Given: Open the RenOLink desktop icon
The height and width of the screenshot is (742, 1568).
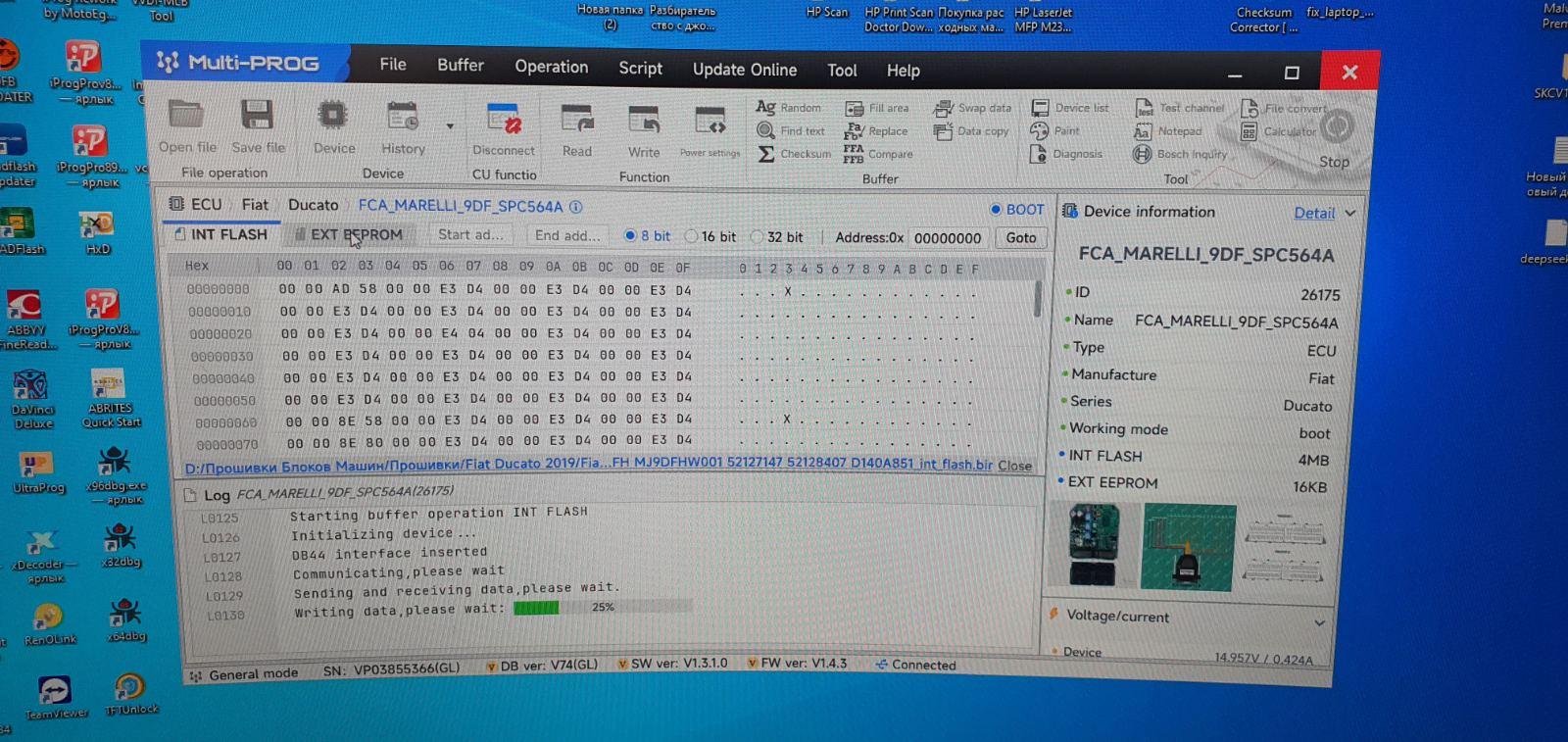Looking at the screenshot, I should [49, 623].
